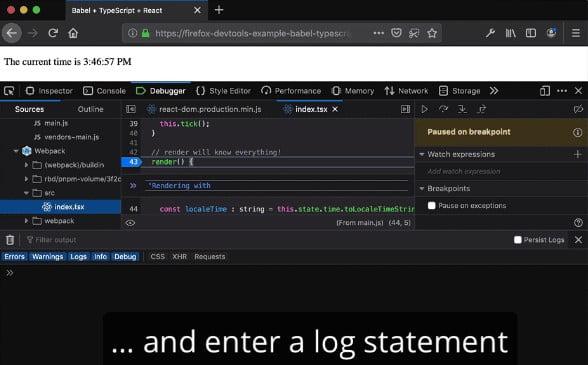Image resolution: width=588 pixels, height=365 pixels.
Task: Open Firefox account avatar icon
Action: [x=551, y=33]
